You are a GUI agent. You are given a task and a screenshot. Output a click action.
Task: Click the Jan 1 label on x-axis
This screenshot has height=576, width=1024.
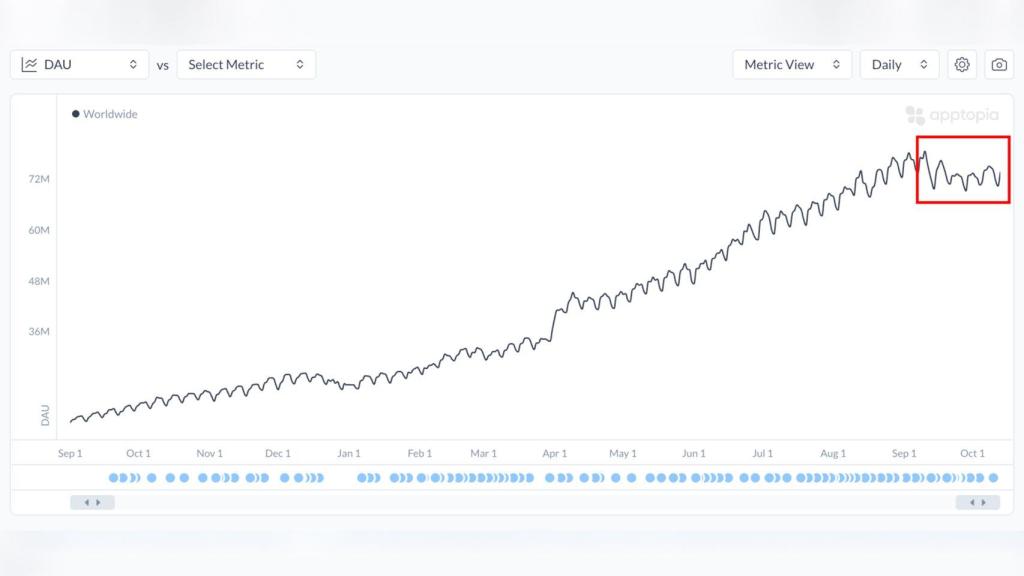click(349, 454)
